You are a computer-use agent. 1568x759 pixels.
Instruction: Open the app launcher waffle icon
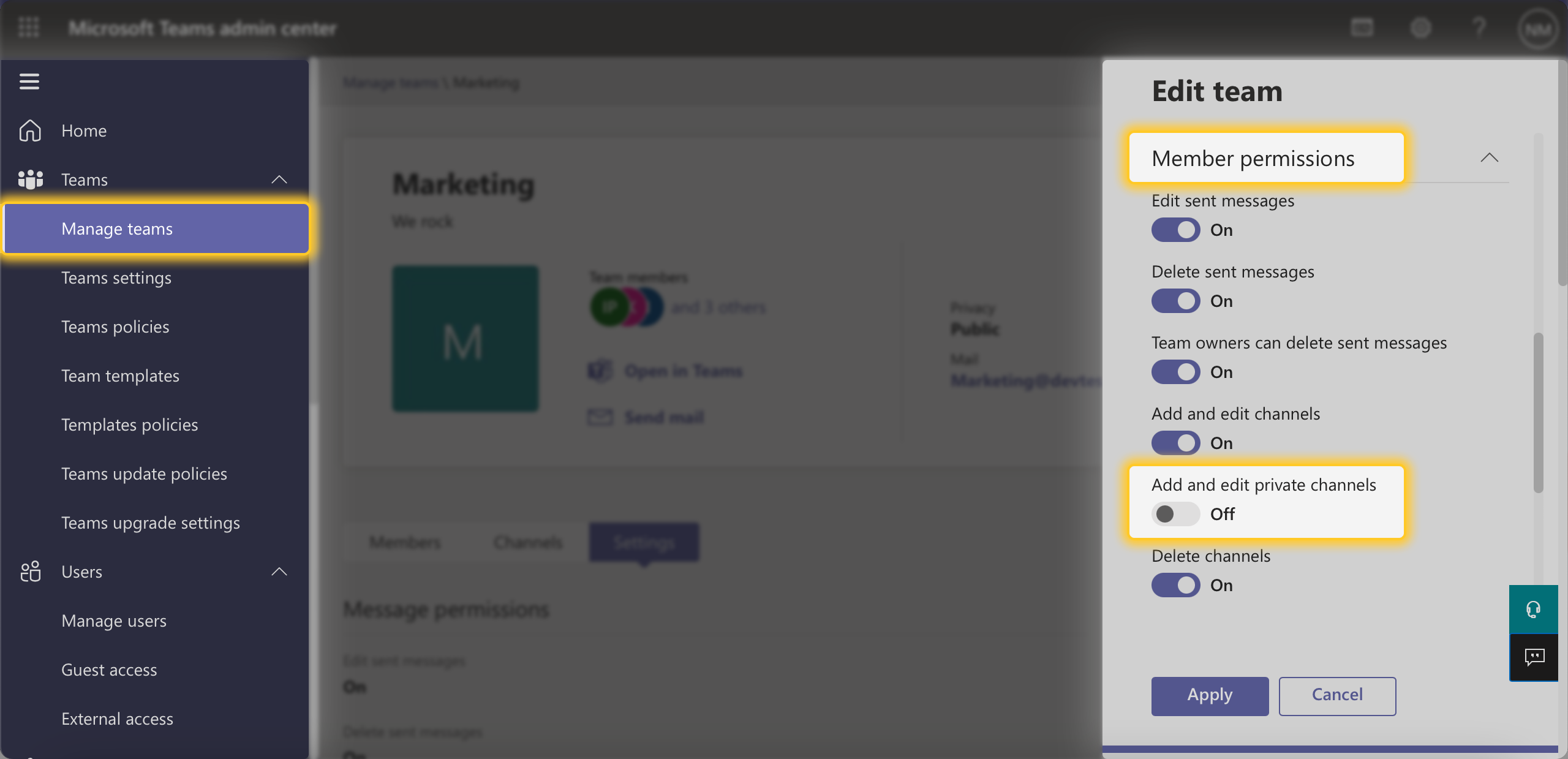pos(28,28)
